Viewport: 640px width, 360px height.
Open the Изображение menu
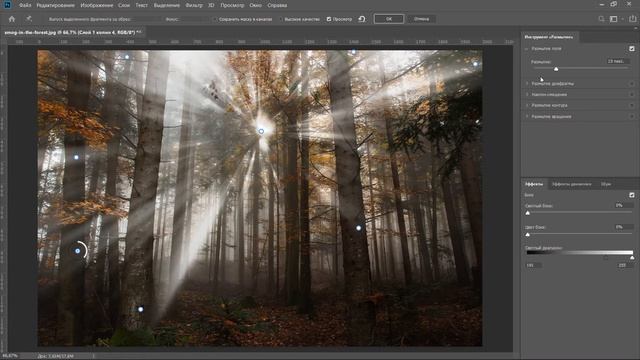pyautogui.click(x=97, y=5)
